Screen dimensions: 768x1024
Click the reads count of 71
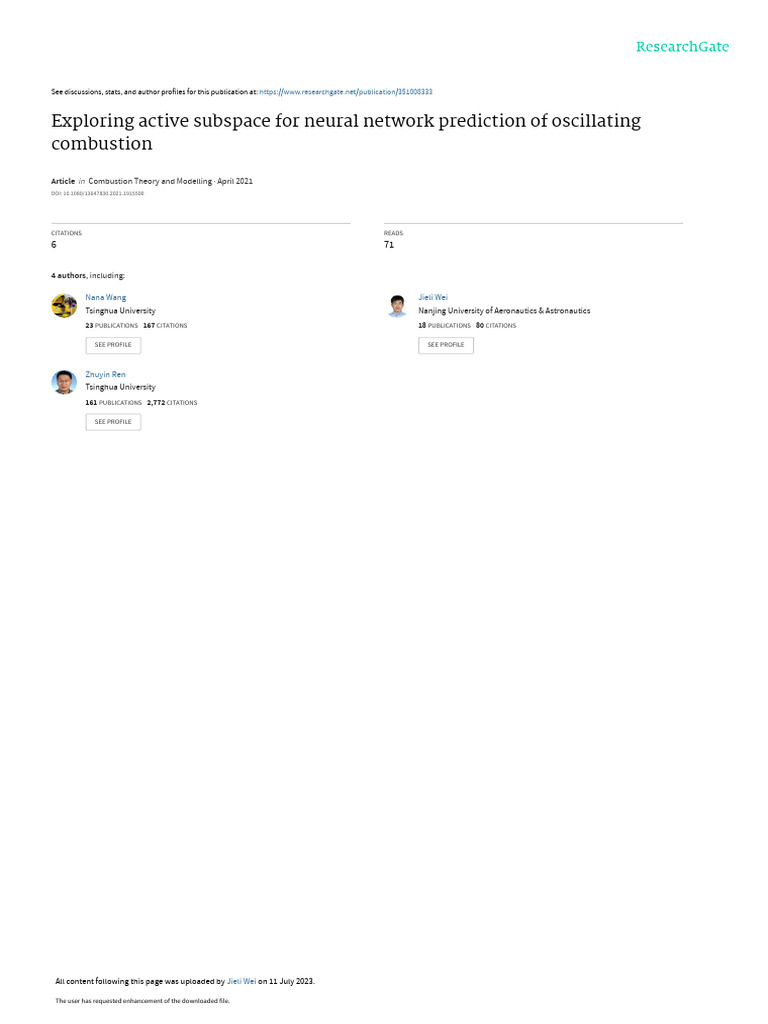pos(389,244)
